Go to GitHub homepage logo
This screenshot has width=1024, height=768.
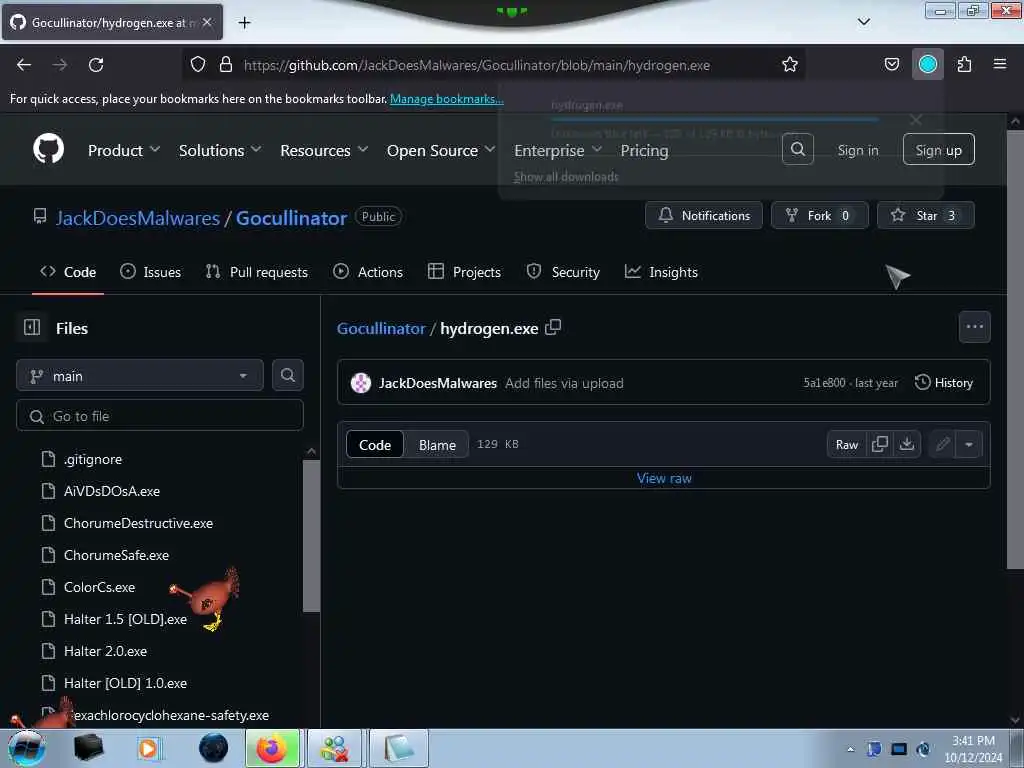[x=48, y=148]
